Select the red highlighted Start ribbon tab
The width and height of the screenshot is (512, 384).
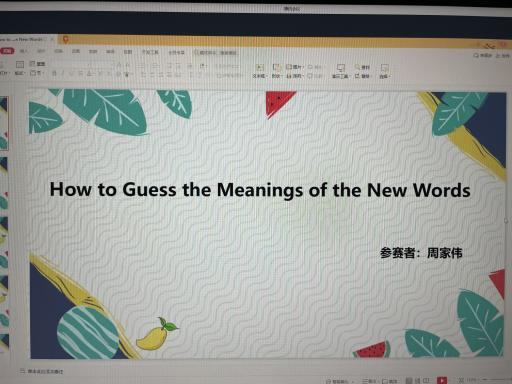[7, 51]
